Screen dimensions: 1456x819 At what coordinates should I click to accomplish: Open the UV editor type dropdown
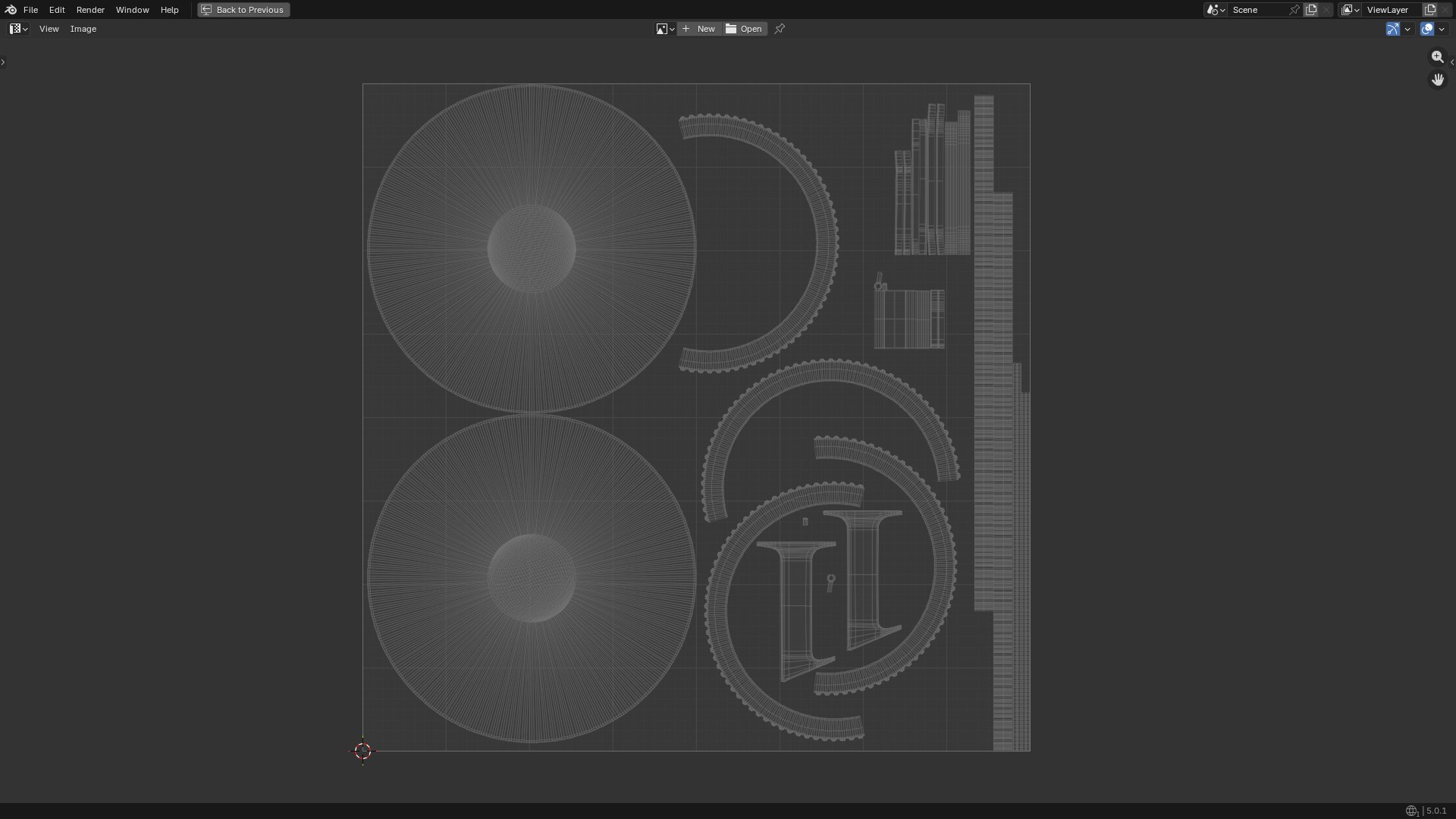(19, 29)
